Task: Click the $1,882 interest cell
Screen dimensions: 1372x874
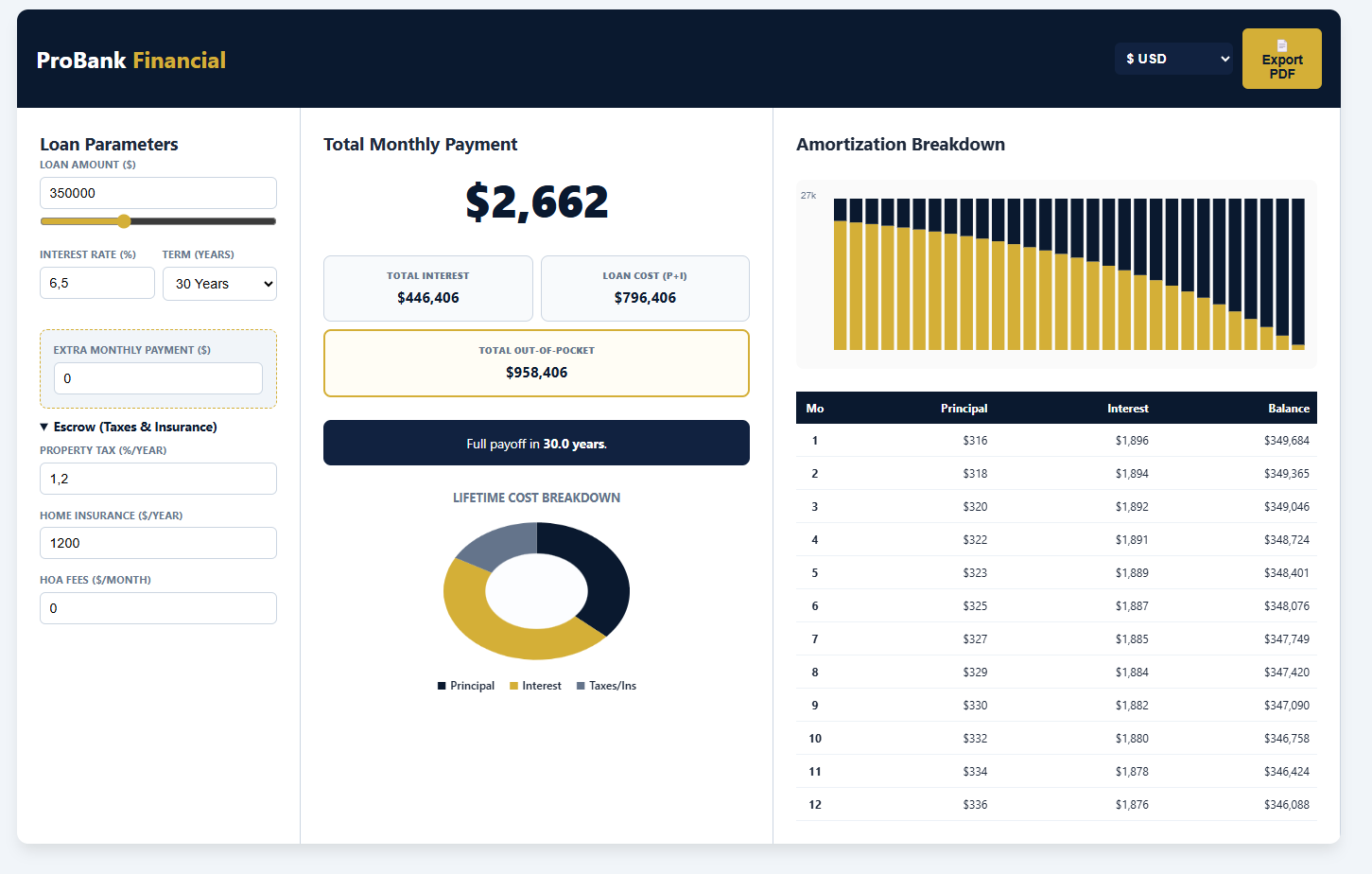Action: click(1132, 706)
